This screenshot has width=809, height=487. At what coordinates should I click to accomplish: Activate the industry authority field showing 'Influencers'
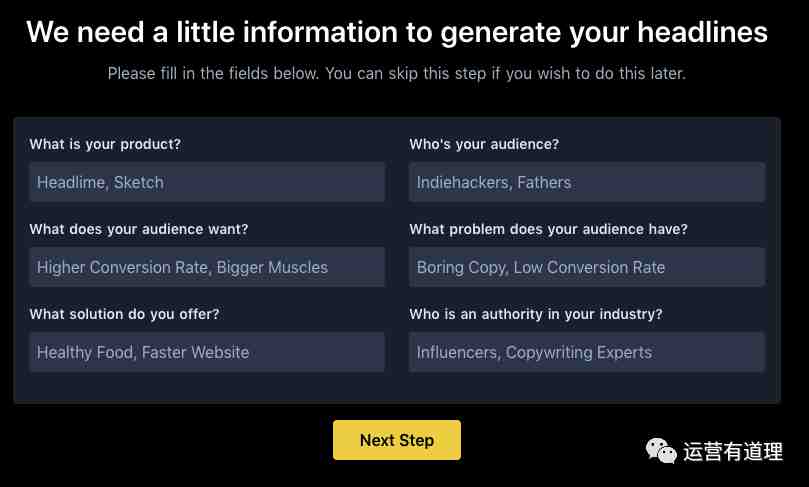(587, 352)
